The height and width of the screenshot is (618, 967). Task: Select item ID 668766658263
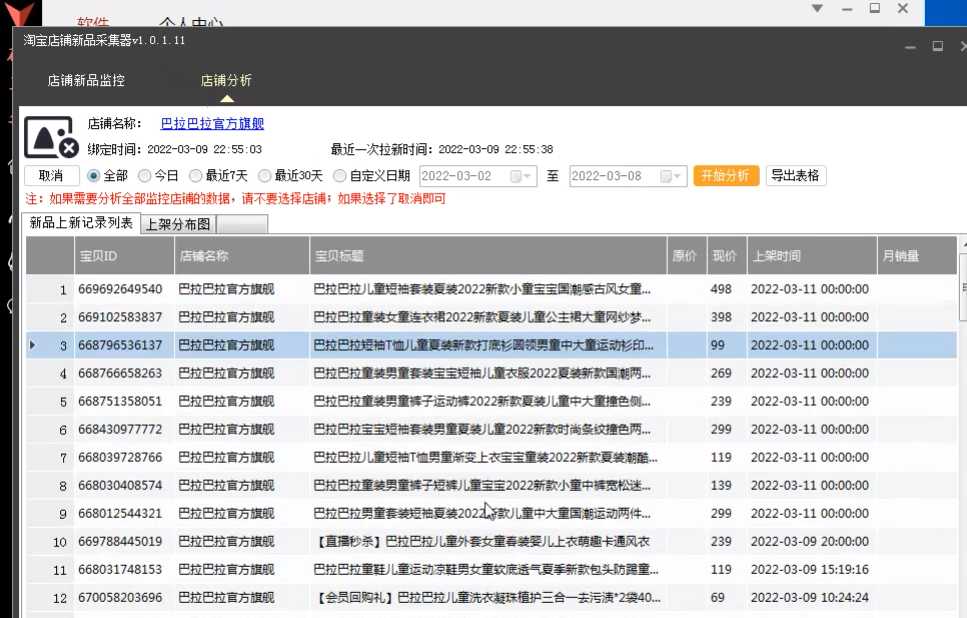click(x=120, y=373)
